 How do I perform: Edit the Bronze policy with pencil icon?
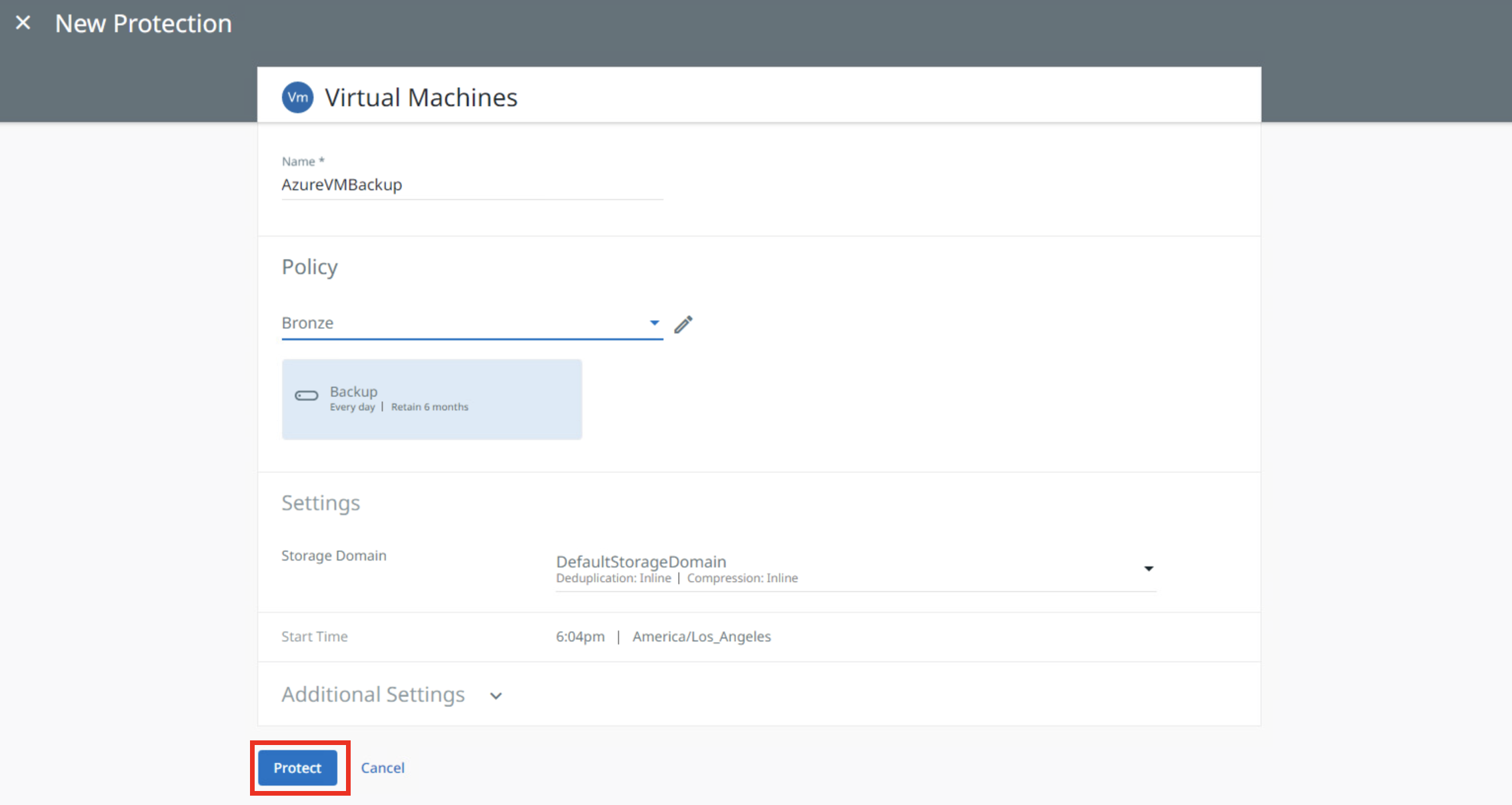point(683,325)
